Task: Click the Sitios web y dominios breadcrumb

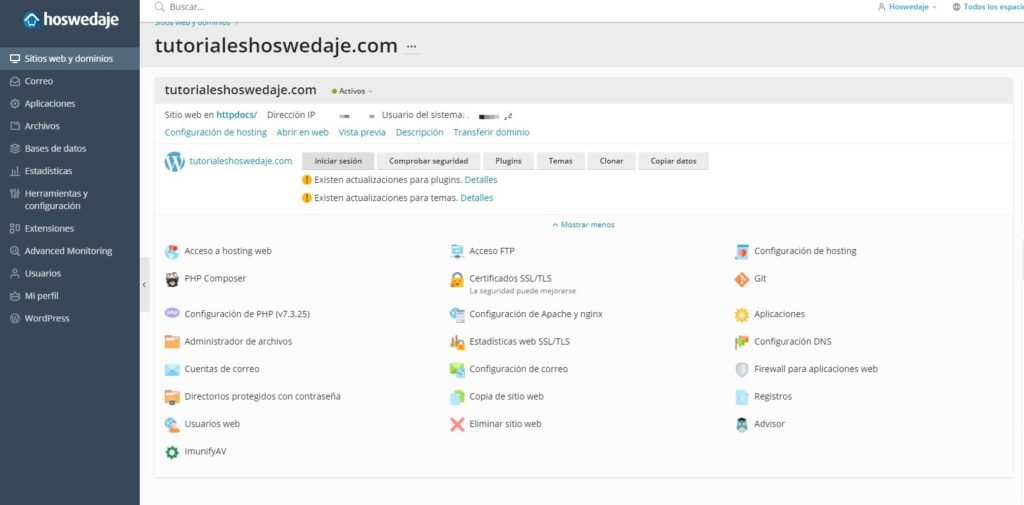Action: click(x=193, y=23)
